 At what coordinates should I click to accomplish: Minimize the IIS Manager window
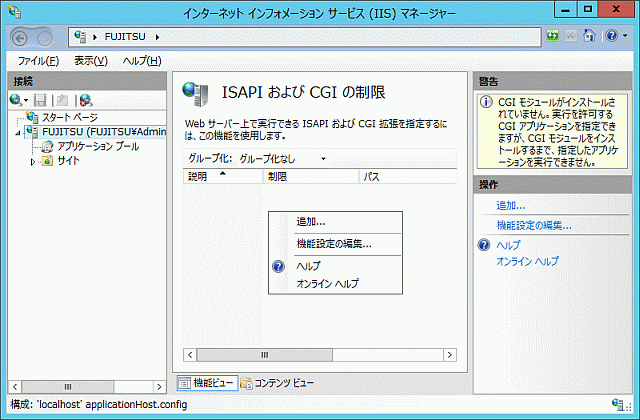pyautogui.click(x=565, y=9)
